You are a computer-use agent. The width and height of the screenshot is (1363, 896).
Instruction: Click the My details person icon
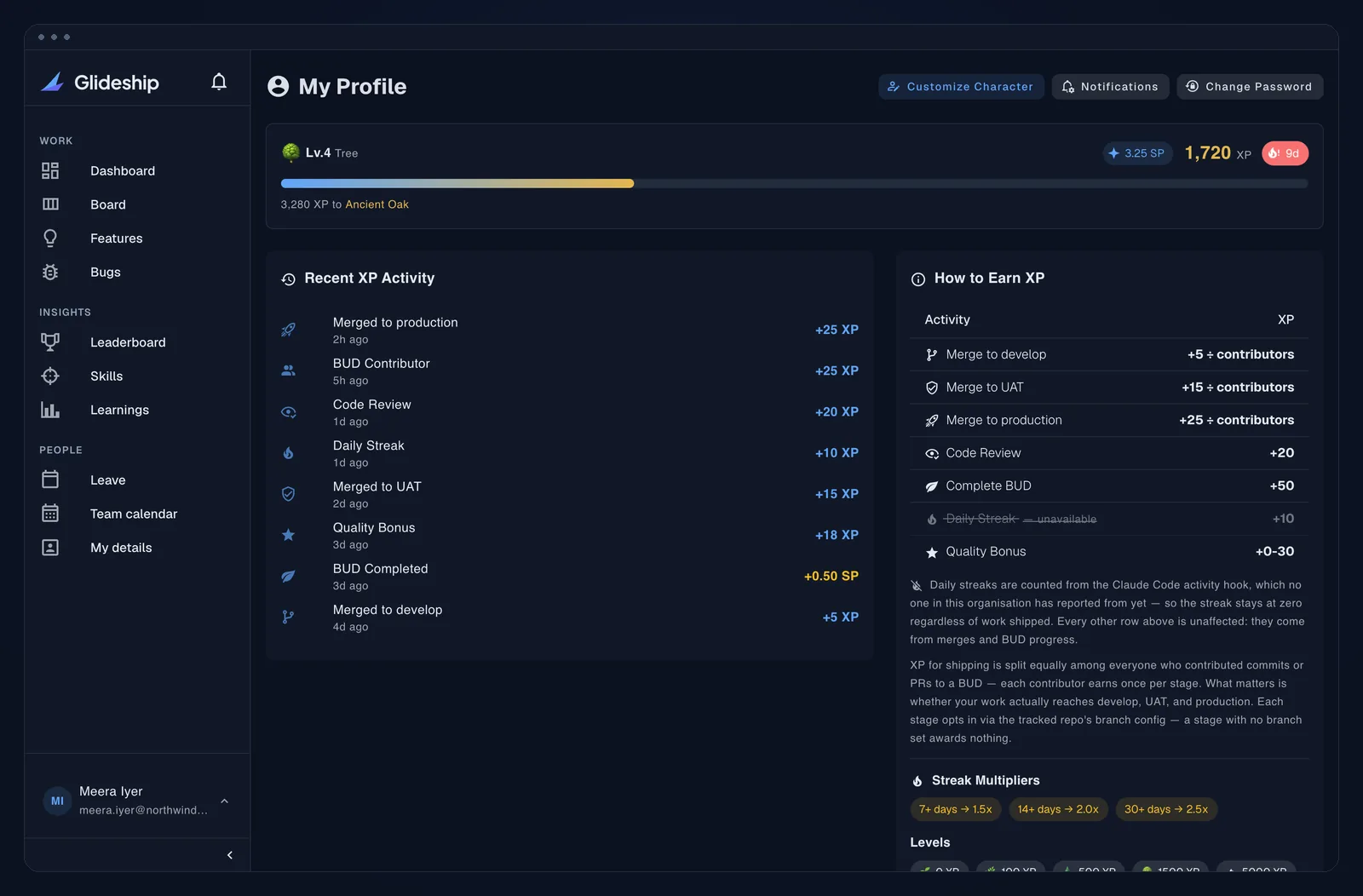click(x=50, y=548)
